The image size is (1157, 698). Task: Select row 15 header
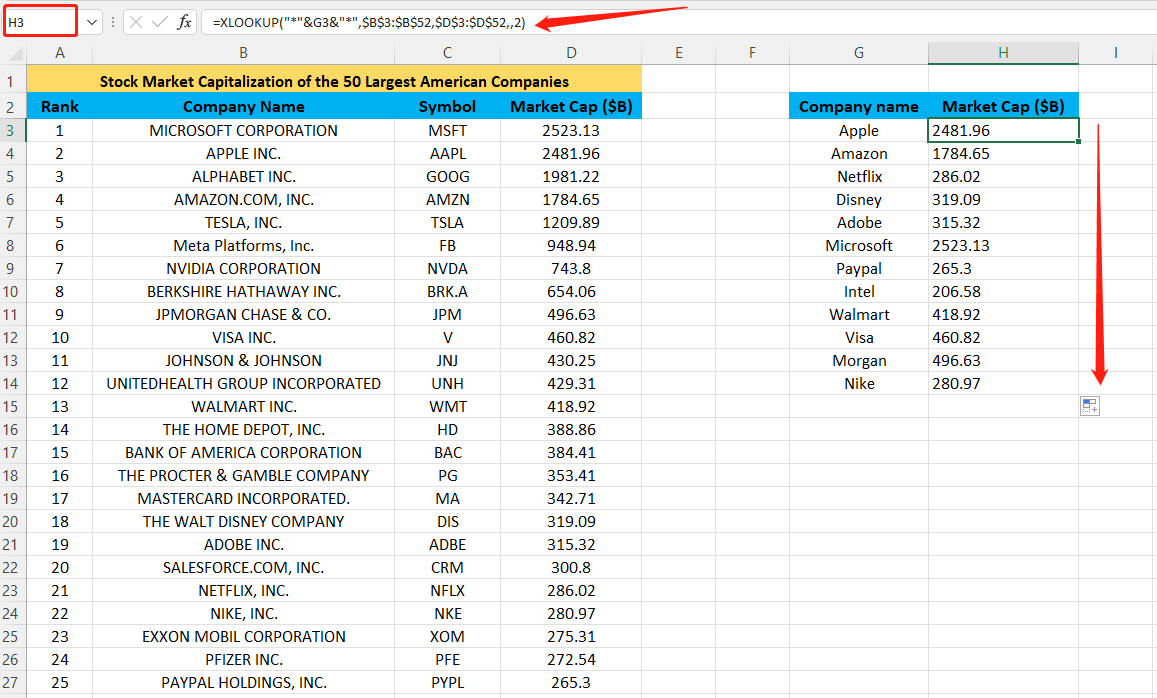(x=12, y=406)
